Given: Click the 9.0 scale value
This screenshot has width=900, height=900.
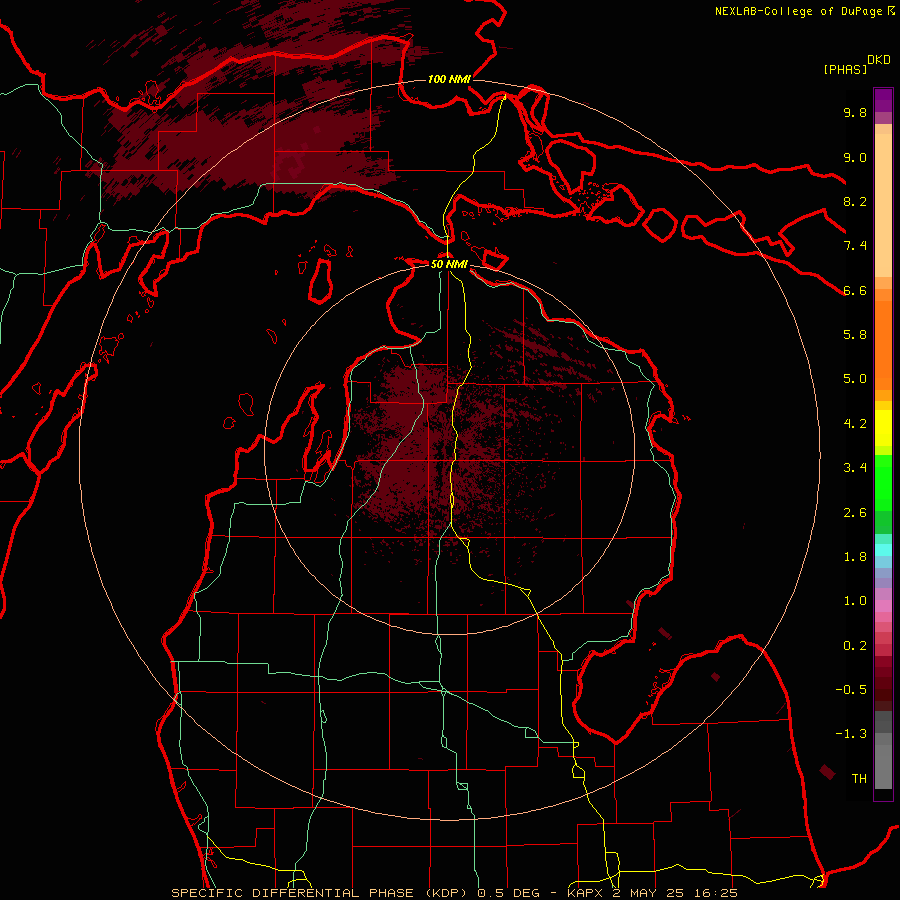Looking at the screenshot, I should (855, 157).
